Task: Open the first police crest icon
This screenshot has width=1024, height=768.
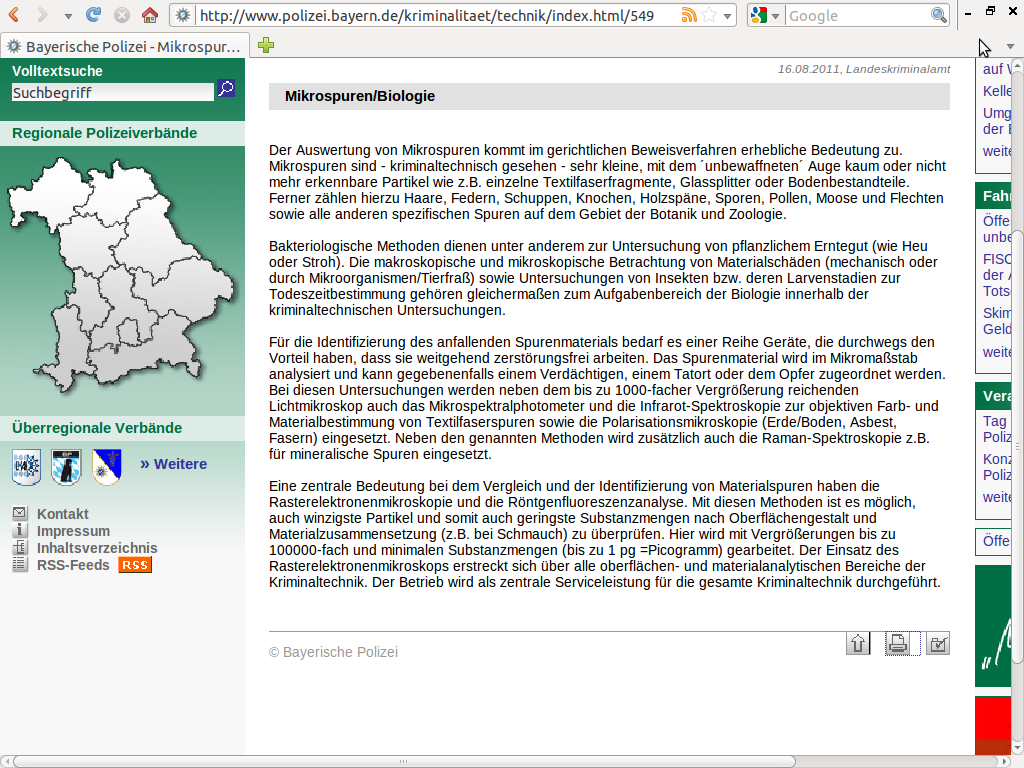Action: tap(26, 466)
